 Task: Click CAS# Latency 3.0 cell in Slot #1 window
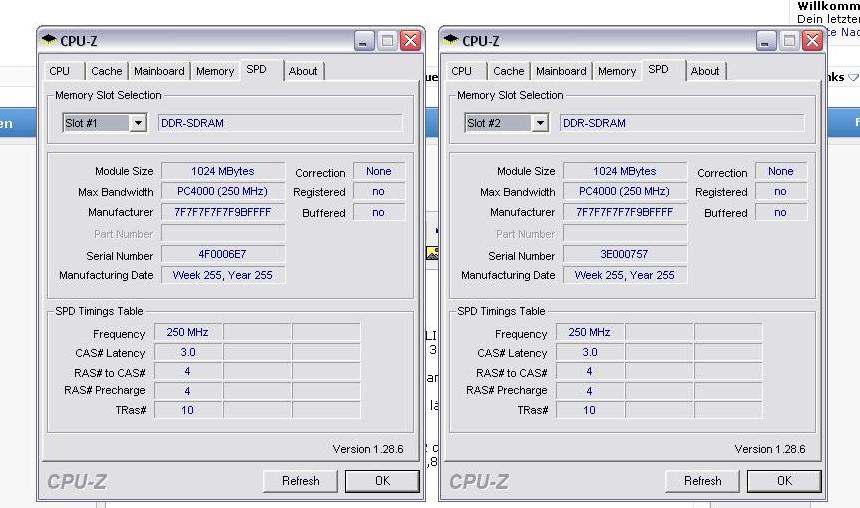pyautogui.click(x=188, y=352)
